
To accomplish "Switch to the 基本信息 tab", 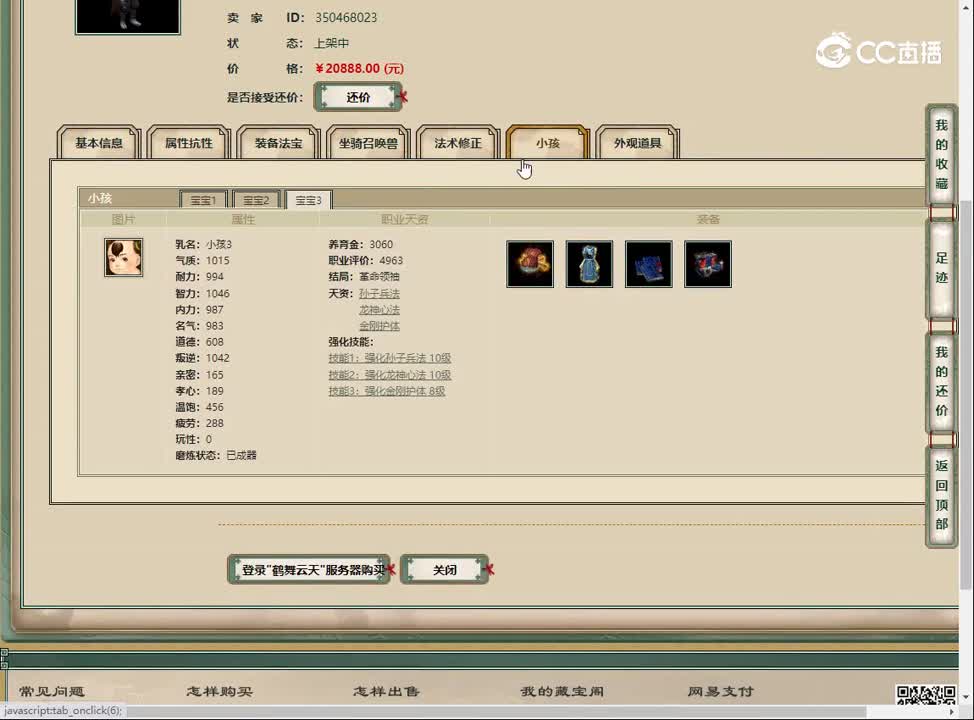I will (x=97, y=143).
